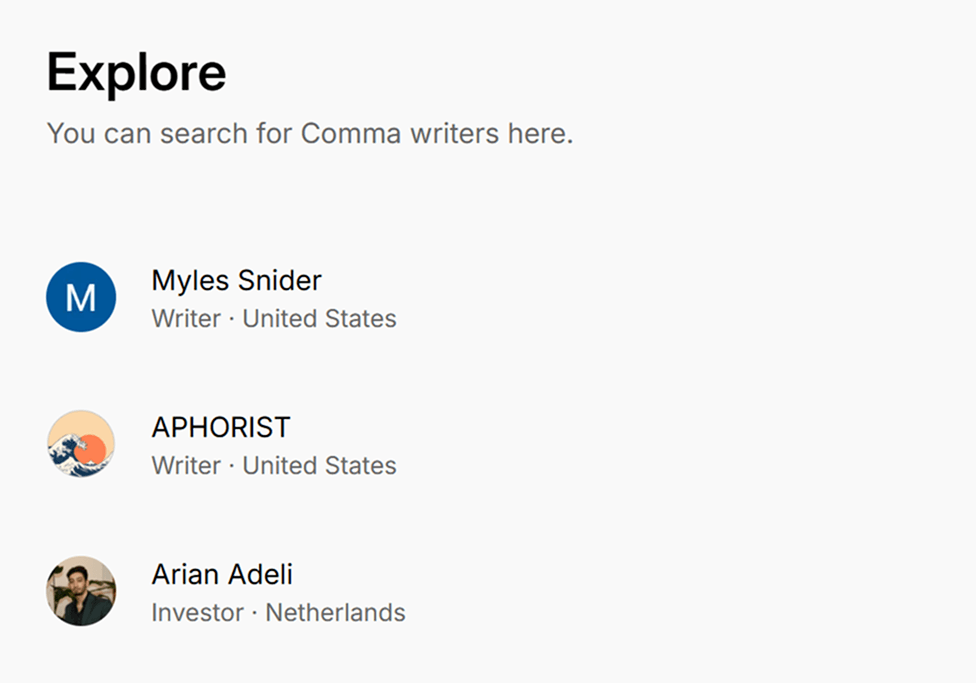
Task: Click the word "search" in the description
Action: 204,133
